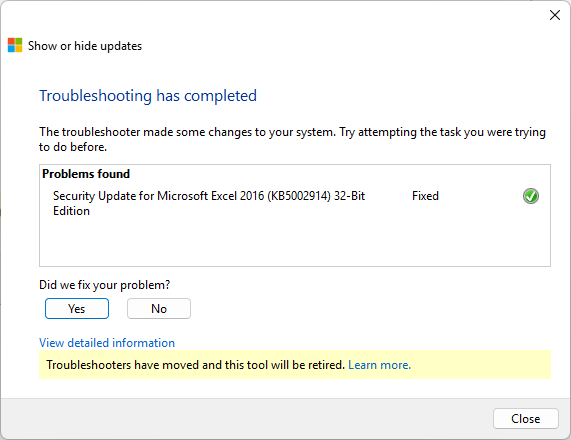Click the green checkmark Fixed status icon
This screenshot has height=440, width=571.
(x=531, y=196)
